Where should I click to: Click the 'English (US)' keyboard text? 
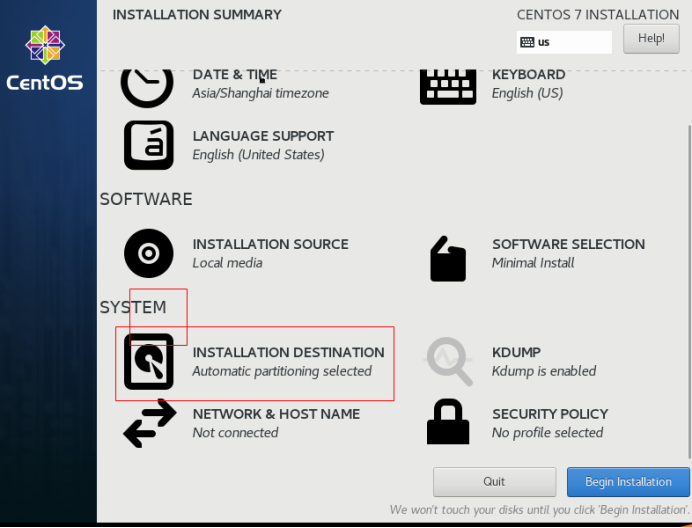[527, 93]
